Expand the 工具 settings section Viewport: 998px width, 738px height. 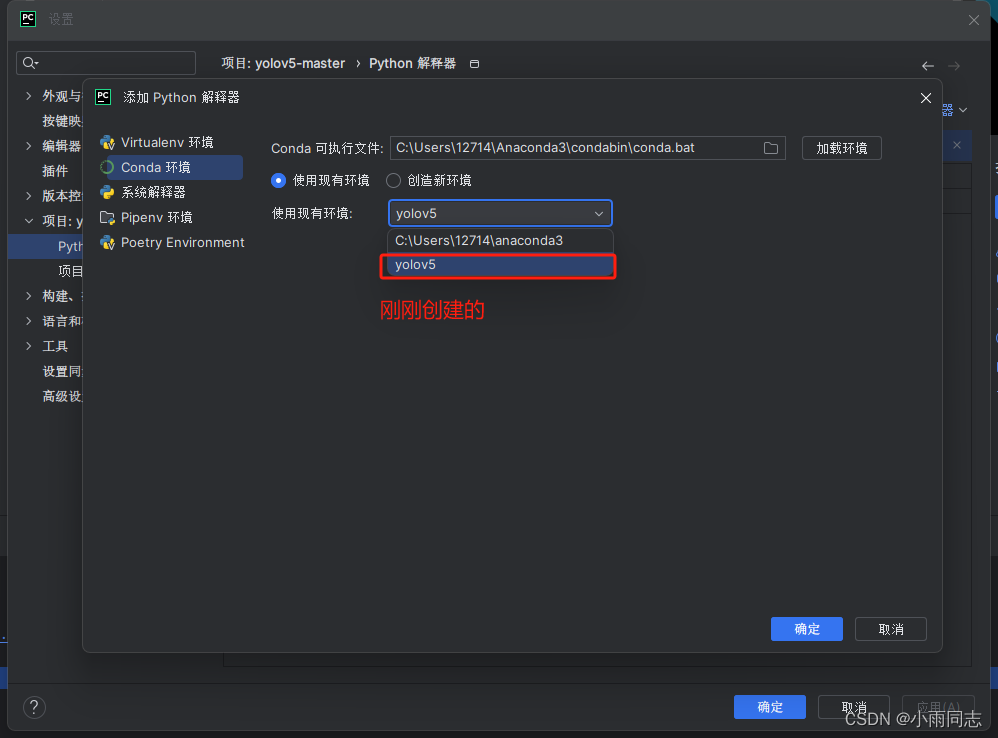pyautogui.click(x=30, y=346)
